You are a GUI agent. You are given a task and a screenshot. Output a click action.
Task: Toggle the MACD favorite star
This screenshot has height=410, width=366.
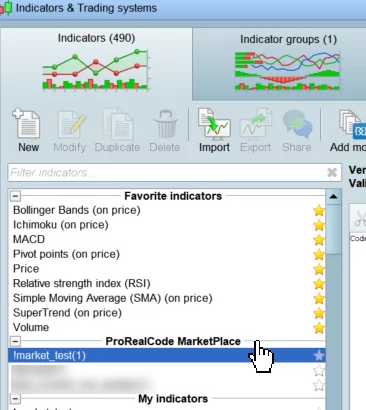tap(319, 240)
